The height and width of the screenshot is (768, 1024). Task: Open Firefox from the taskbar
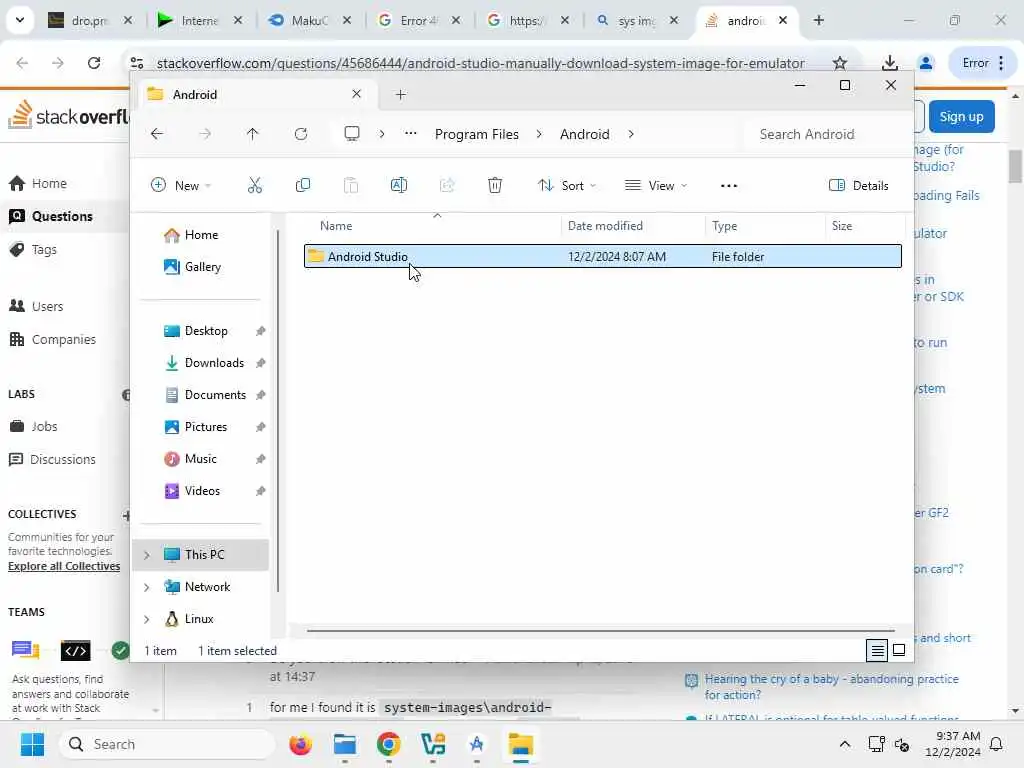[300, 744]
